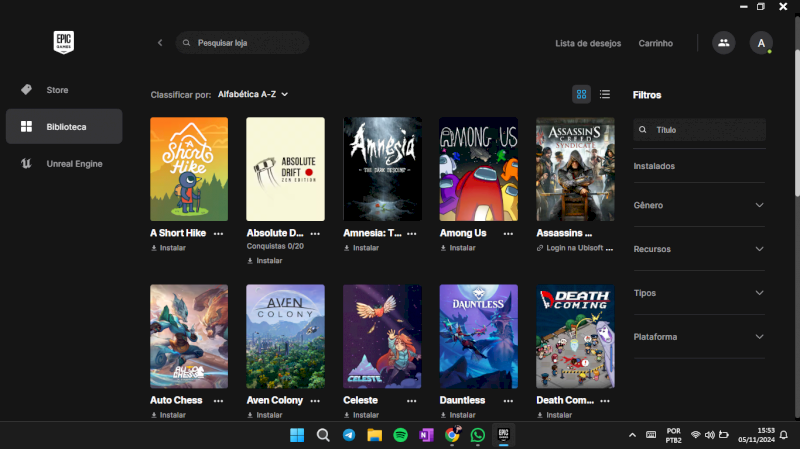Click the Amnesia game cover thumbnail

tap(382, 169)
